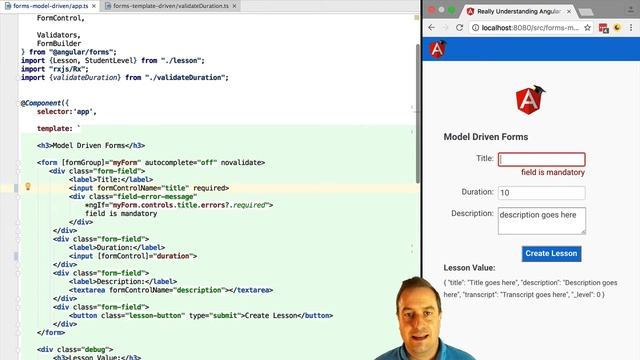Image resolution: width=640 pixels, height=360 pixels.
Task: Open the Chrome three-dot menu
Action: (631, 28)
